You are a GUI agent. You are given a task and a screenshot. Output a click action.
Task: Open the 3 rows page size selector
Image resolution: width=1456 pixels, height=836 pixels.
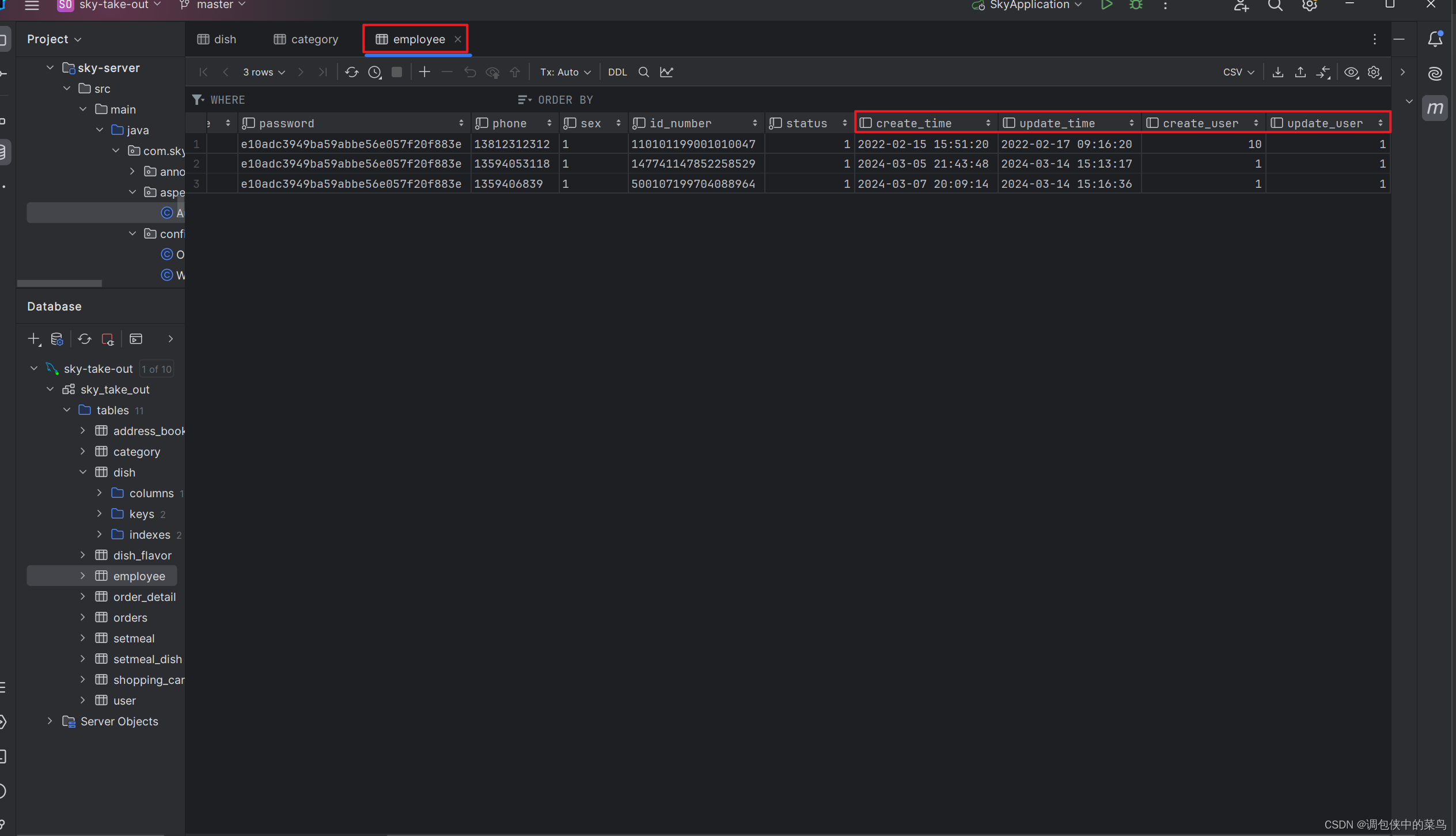[264, 72]
